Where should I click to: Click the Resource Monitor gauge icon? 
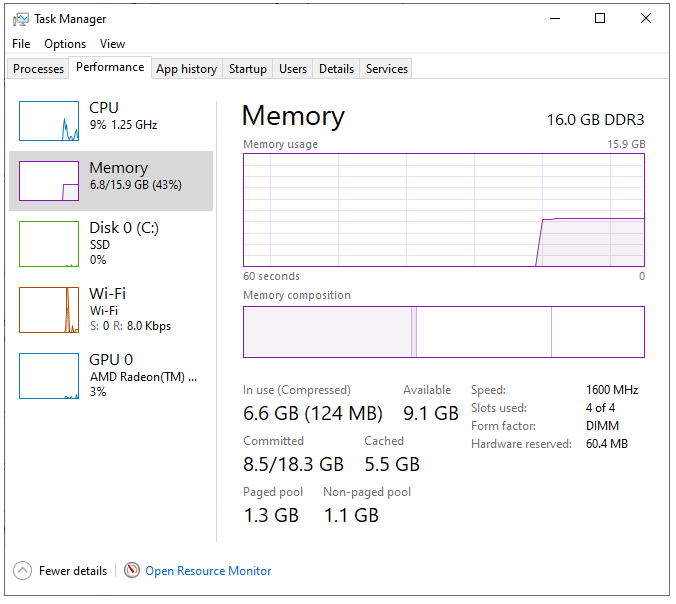coord(131,570)
